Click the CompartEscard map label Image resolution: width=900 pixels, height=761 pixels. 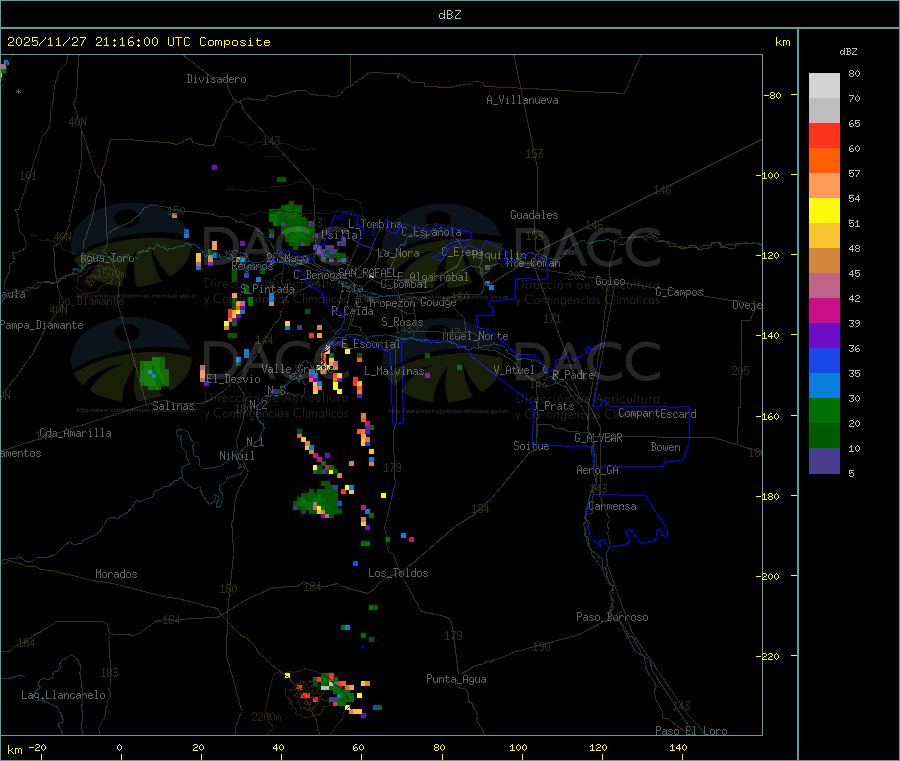pos(657,414)
